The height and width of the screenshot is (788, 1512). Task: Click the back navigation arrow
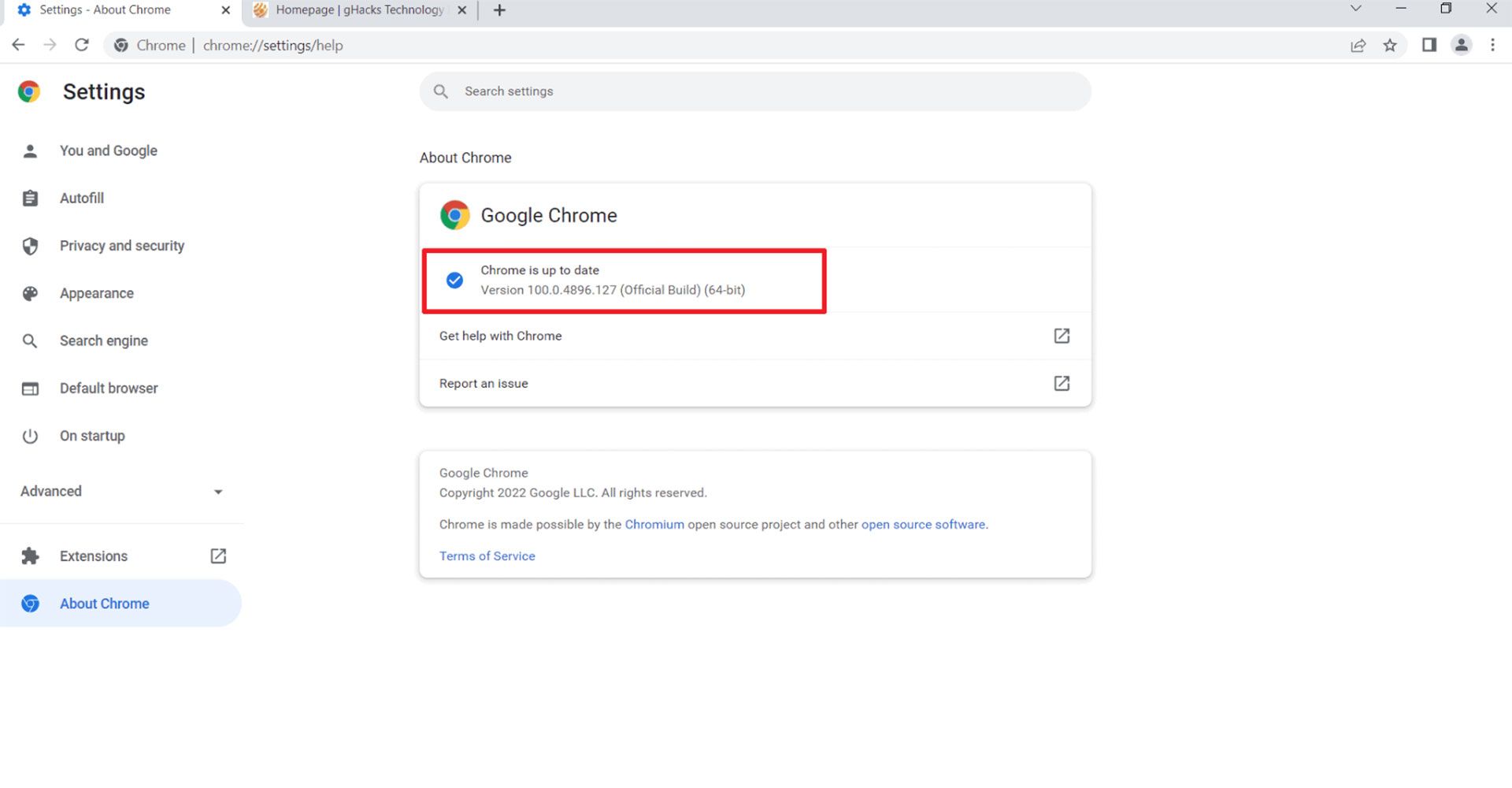click(19, 45)
